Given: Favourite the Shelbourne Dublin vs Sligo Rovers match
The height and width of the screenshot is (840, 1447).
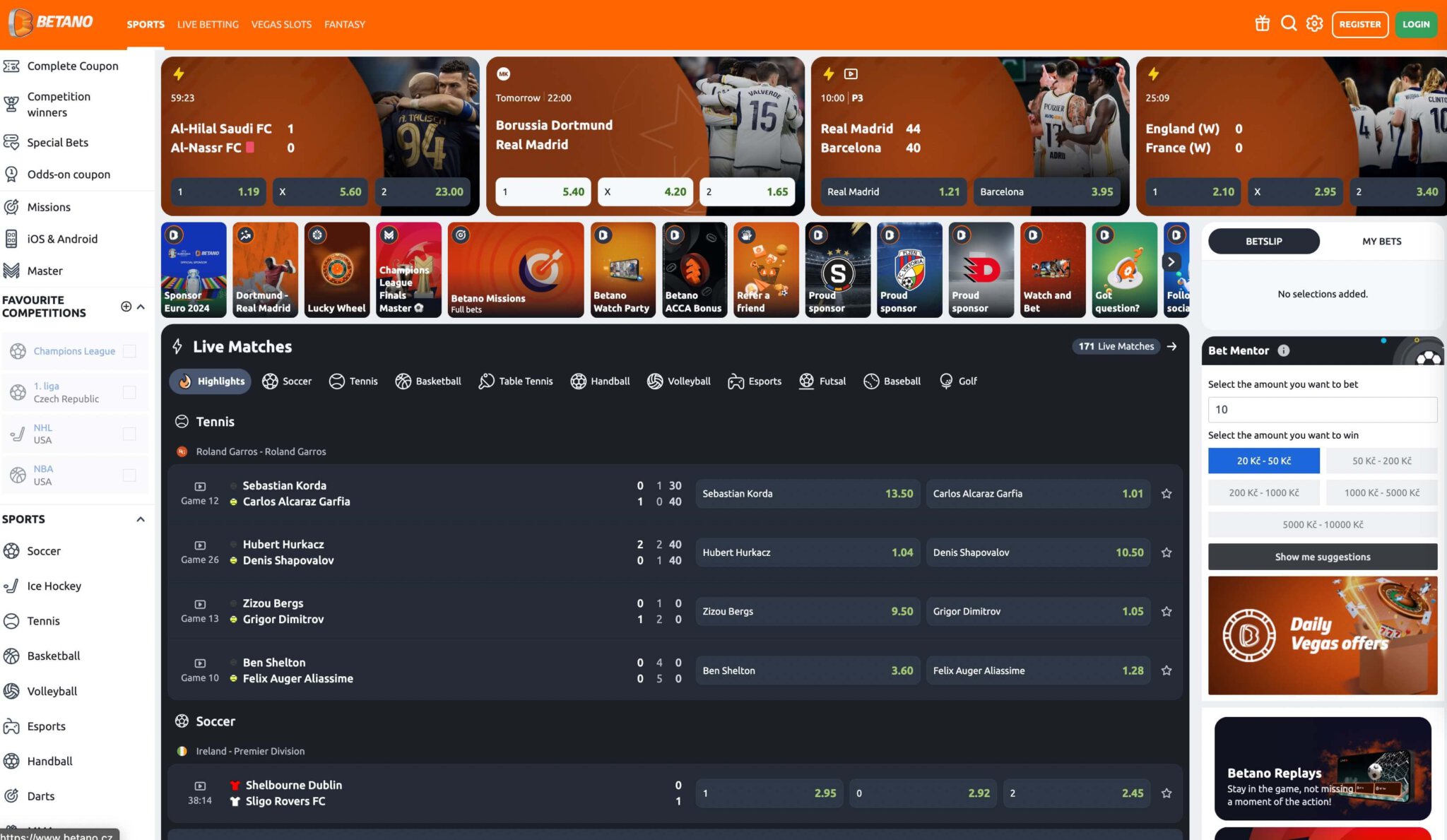Looking at the screenshot, I should coord(1167,793).
